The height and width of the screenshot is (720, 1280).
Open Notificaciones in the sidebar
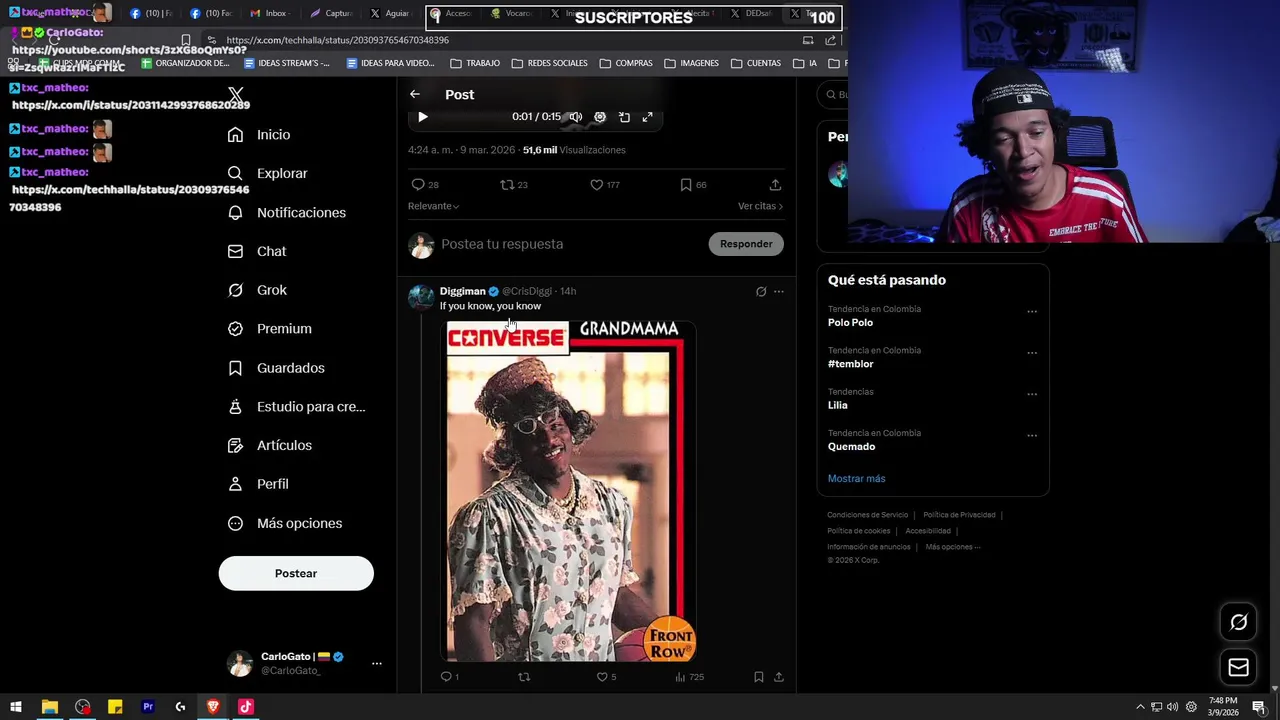286,212
